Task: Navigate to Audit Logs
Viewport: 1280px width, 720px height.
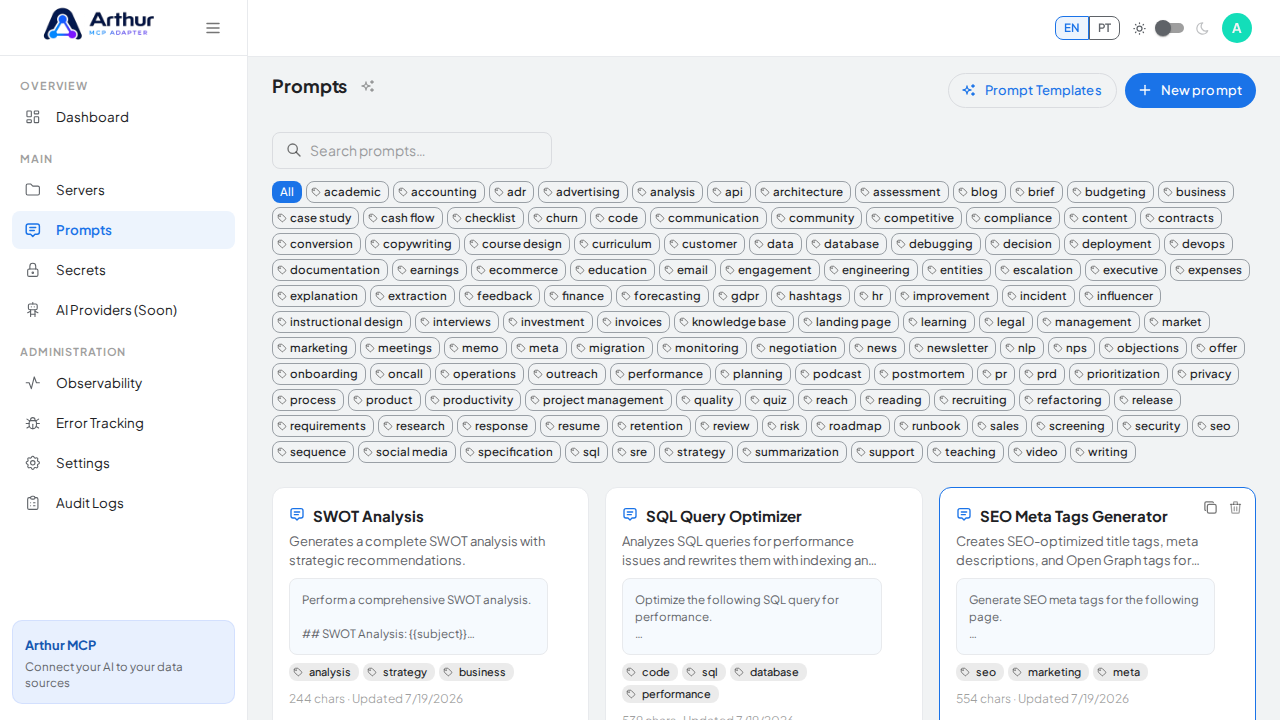Action: coord(123,503)
